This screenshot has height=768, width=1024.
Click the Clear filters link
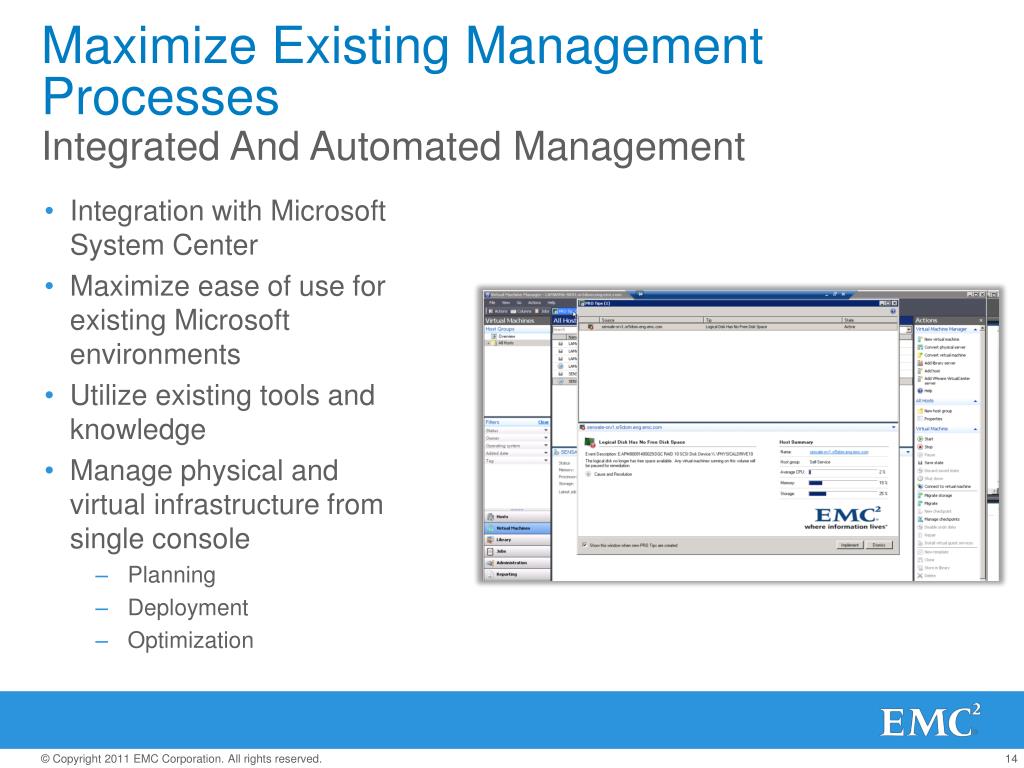[543, 423]
